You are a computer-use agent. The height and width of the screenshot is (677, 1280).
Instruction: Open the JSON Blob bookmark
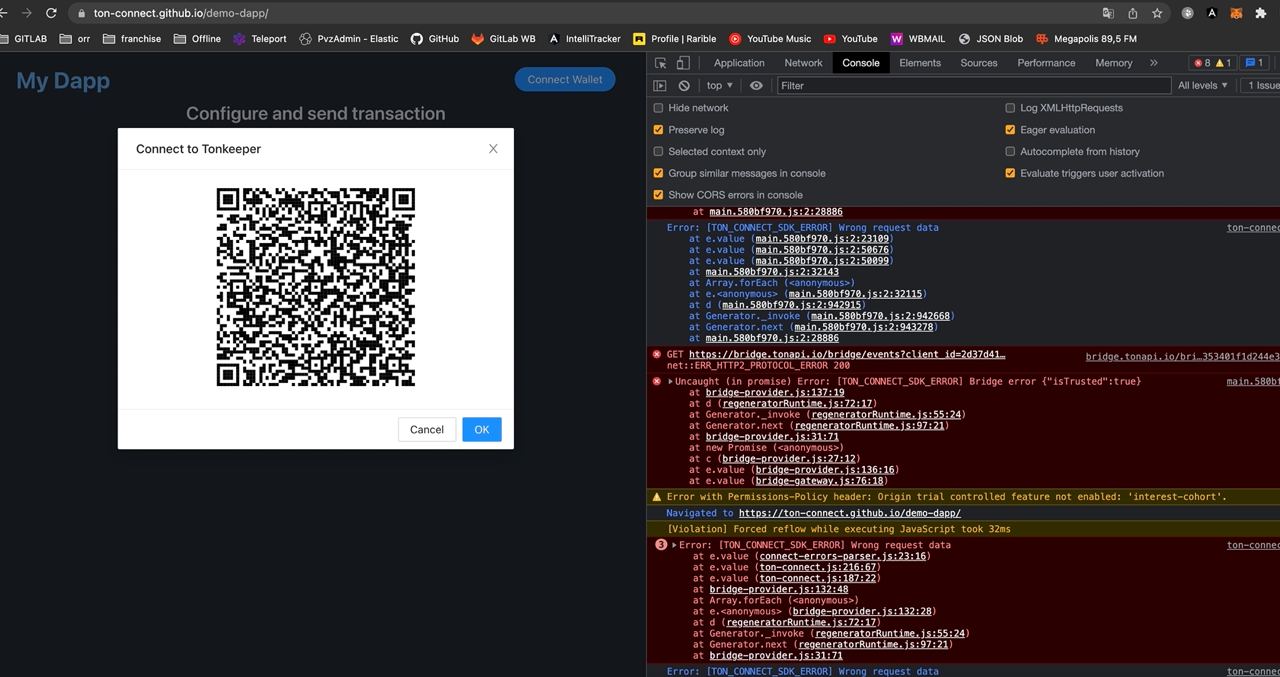[x=991, y=39]
